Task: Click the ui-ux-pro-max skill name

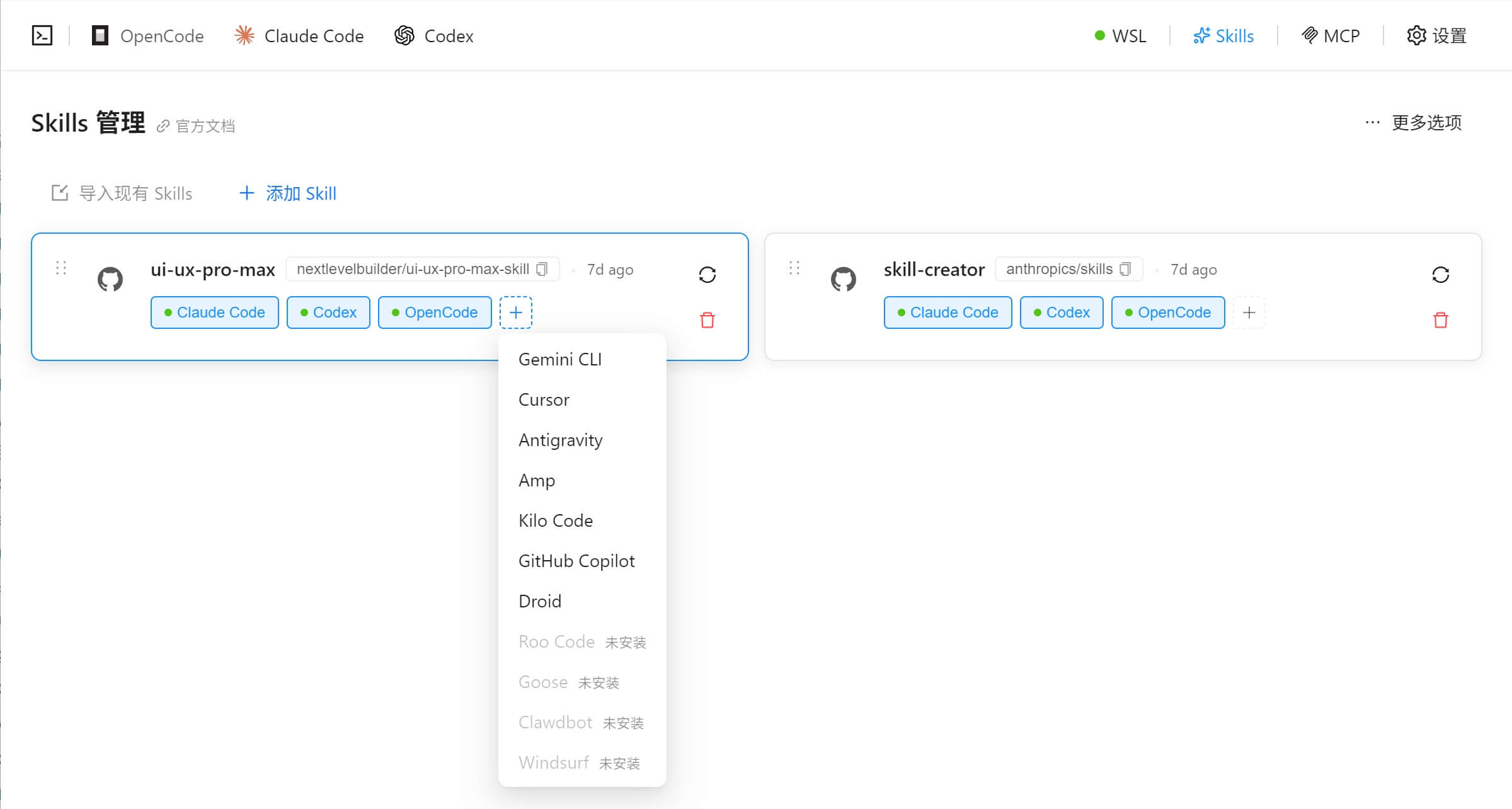Action: tap(213, 270)
